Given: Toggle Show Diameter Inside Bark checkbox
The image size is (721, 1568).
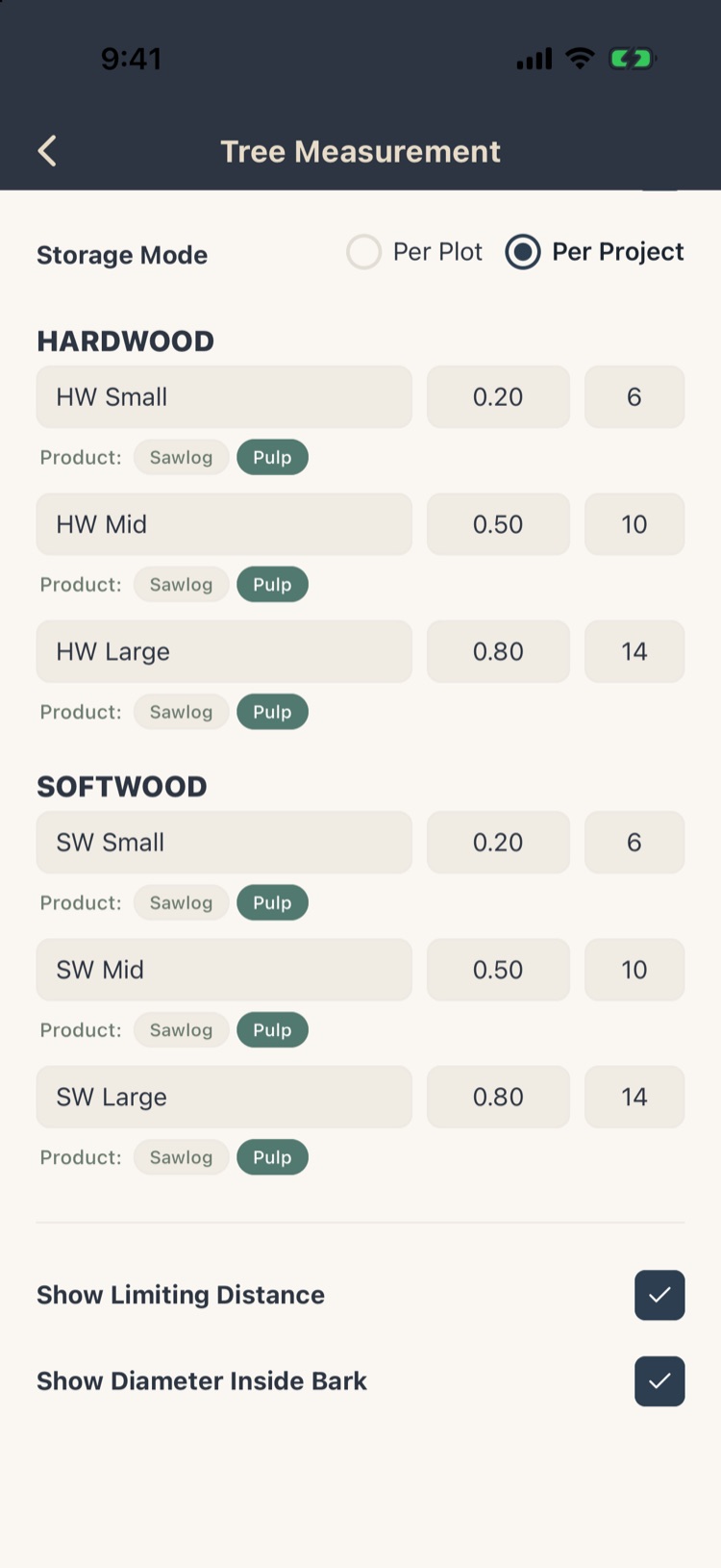Looking at the screenshot, I should (659, 1381).
